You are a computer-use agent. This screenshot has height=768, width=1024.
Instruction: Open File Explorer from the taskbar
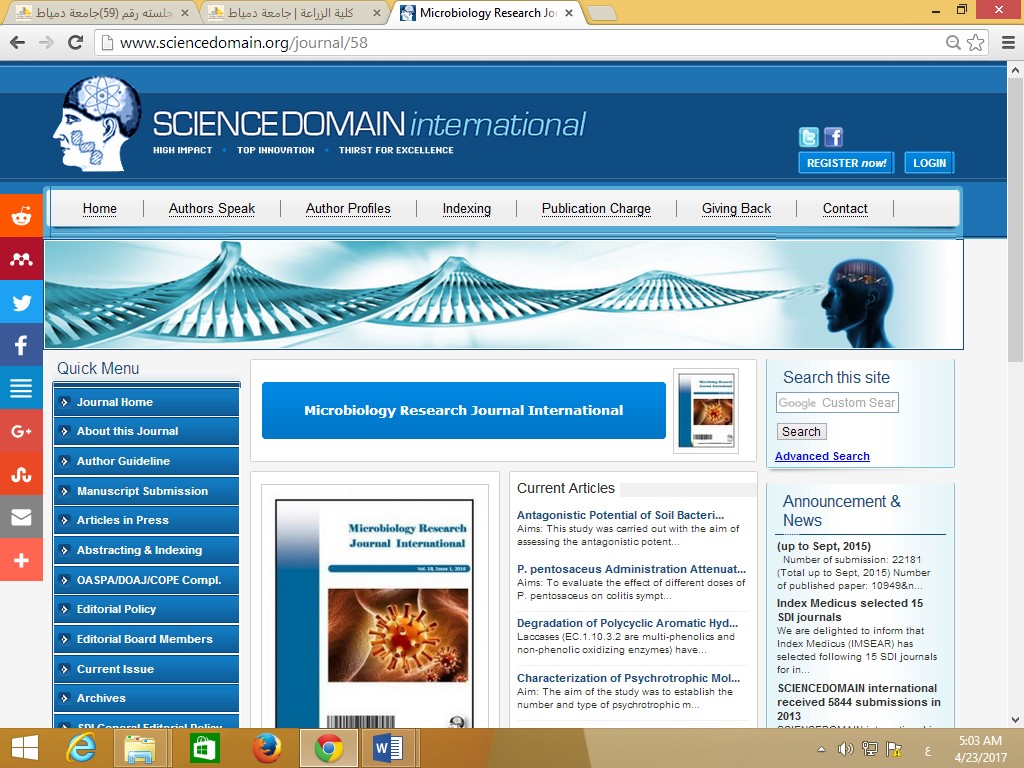140,748
